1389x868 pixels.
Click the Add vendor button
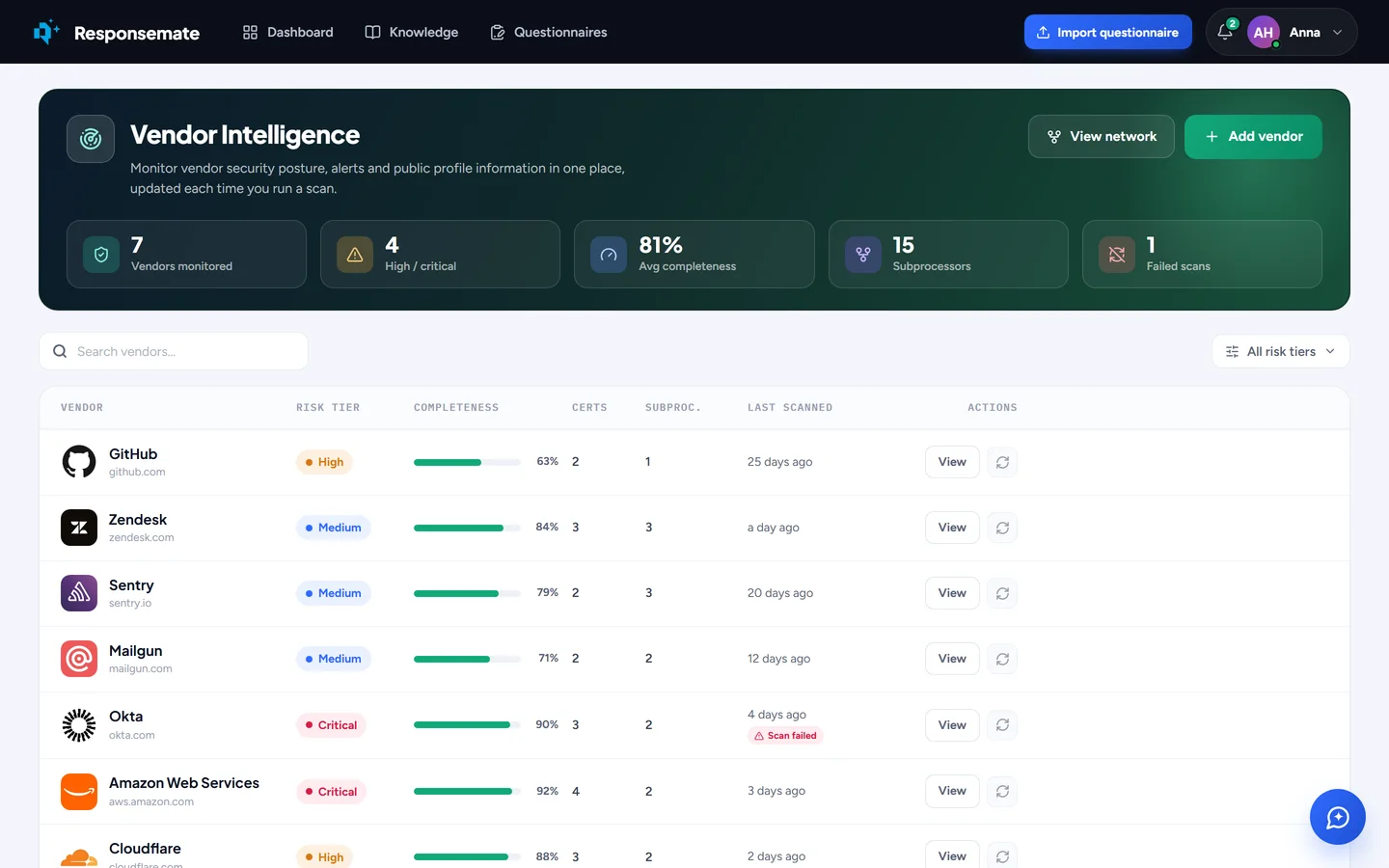pos(1253,136)
